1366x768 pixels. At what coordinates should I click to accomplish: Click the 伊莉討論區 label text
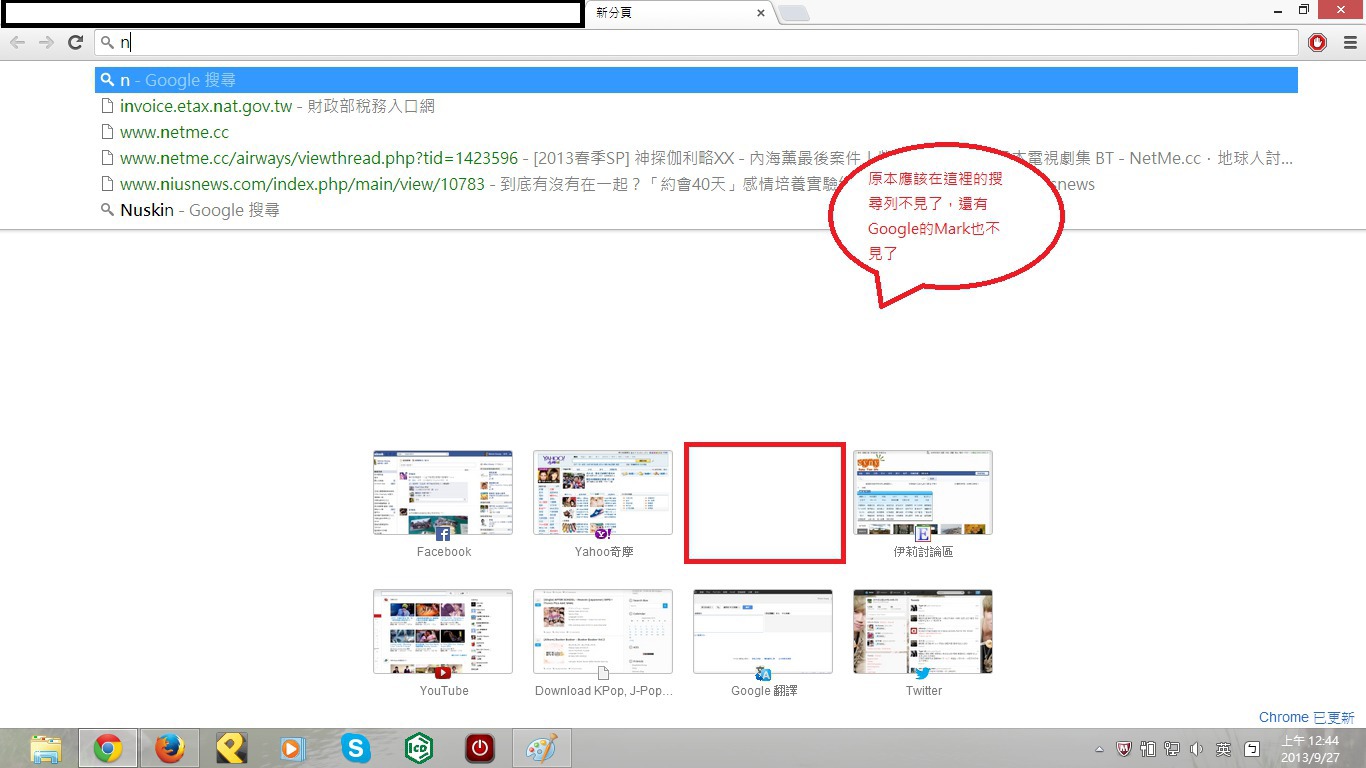(x=923, y=552)
